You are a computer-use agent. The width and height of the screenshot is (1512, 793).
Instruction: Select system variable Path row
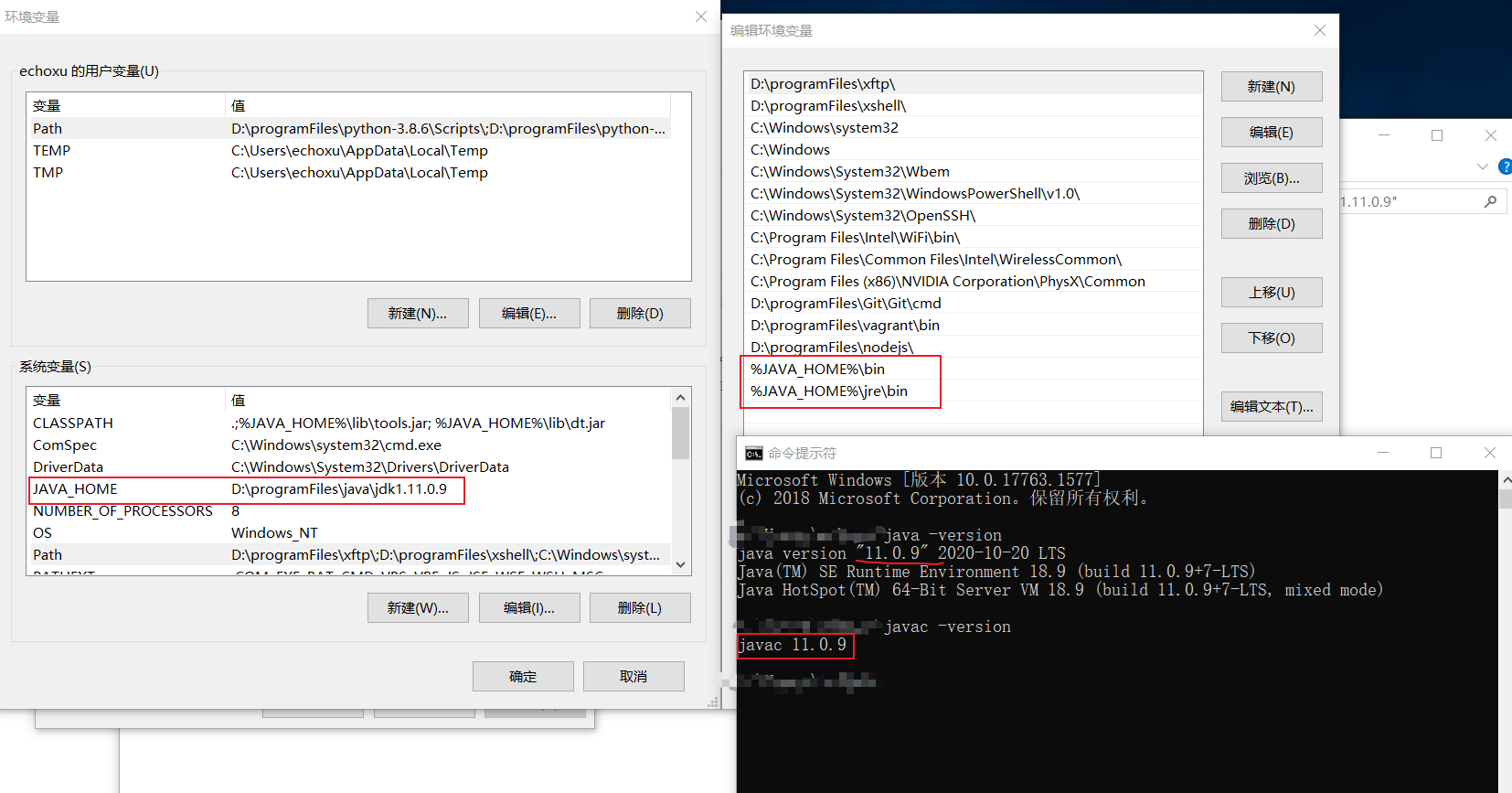click(x=350, y=555)
